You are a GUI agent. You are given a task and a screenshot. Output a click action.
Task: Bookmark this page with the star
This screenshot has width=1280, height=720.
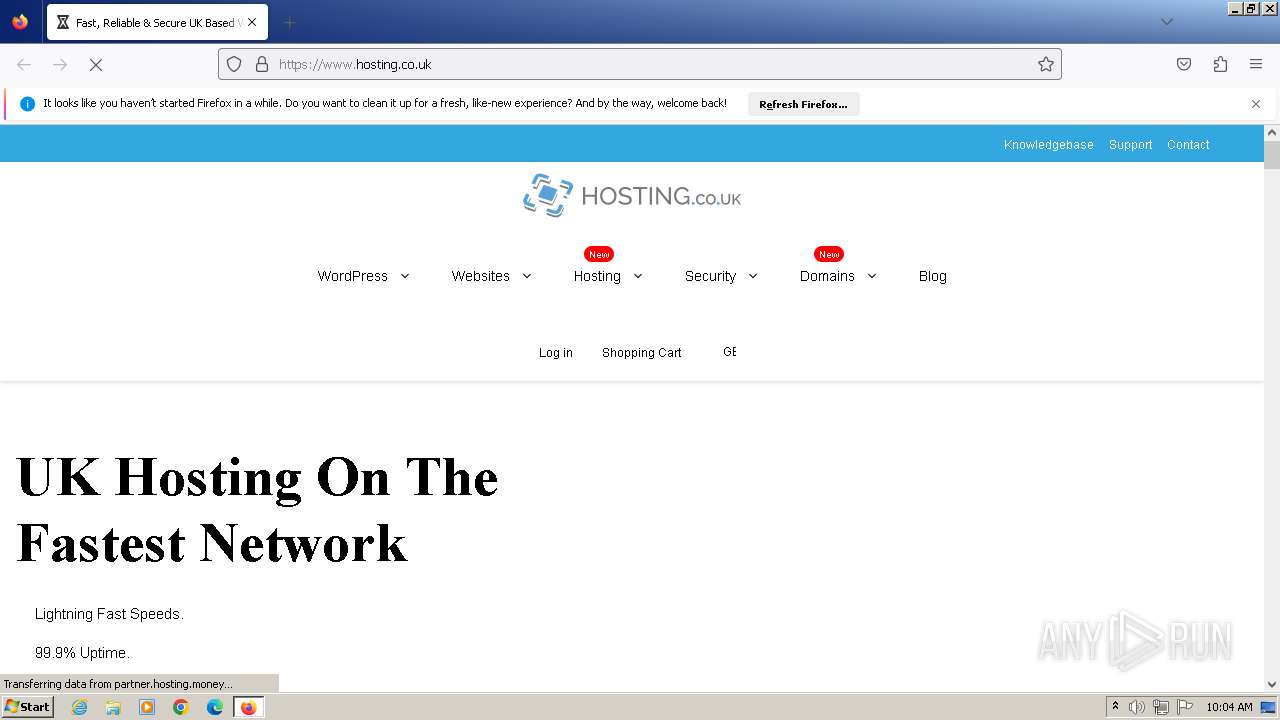1046,64
